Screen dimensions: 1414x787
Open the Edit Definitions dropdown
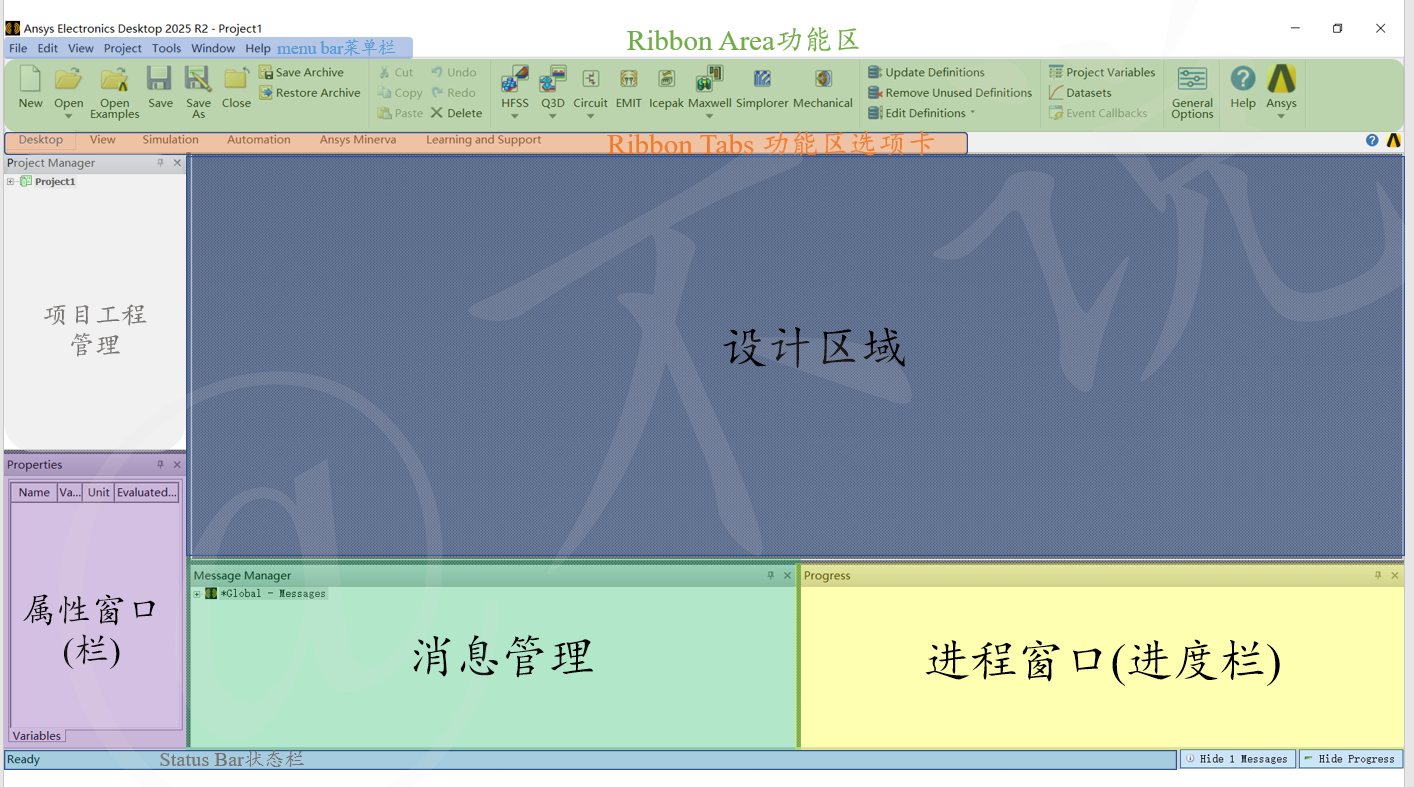(921, 113)
